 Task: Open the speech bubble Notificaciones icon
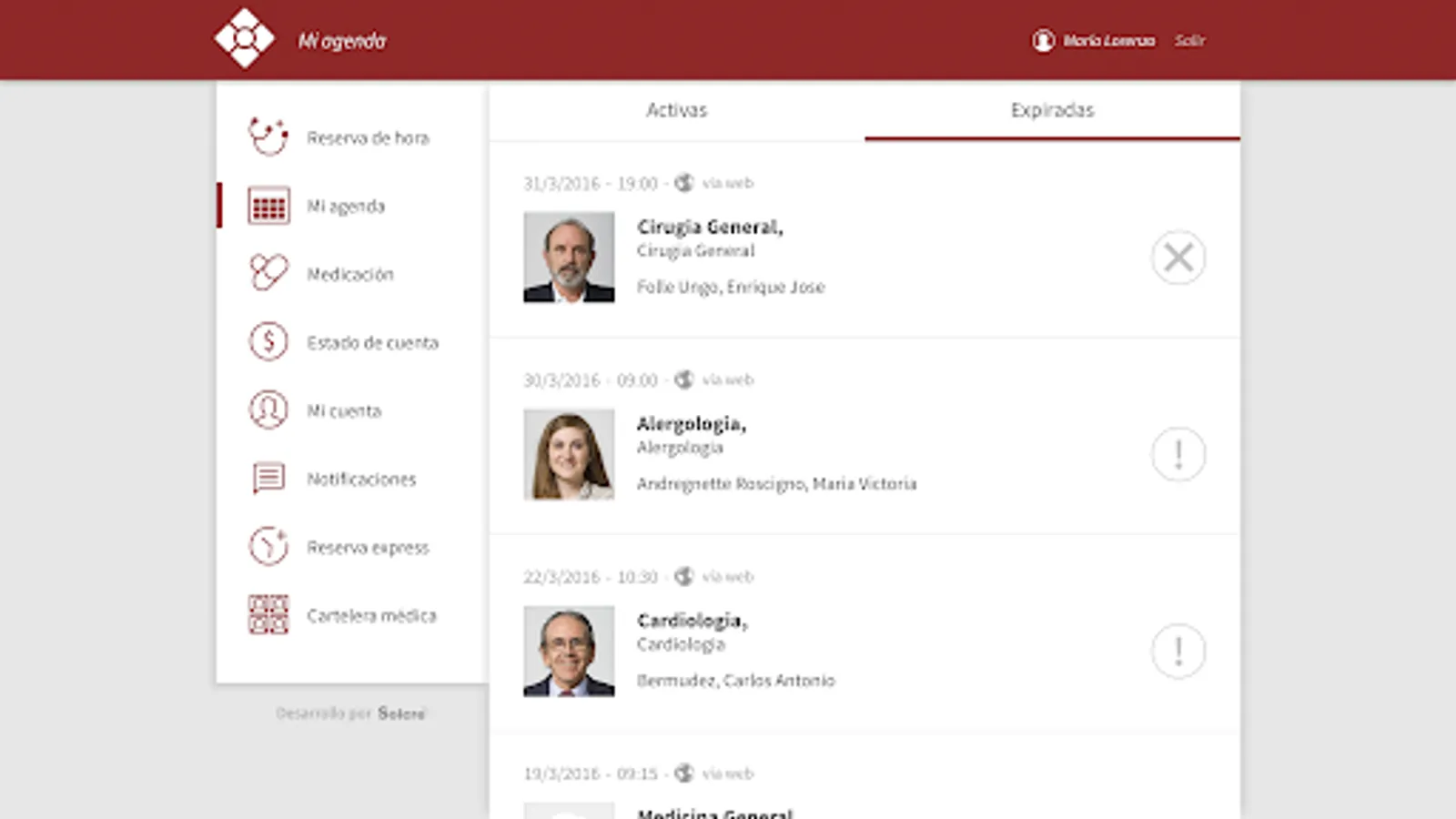pyautogui.click(x=268, y=478)
